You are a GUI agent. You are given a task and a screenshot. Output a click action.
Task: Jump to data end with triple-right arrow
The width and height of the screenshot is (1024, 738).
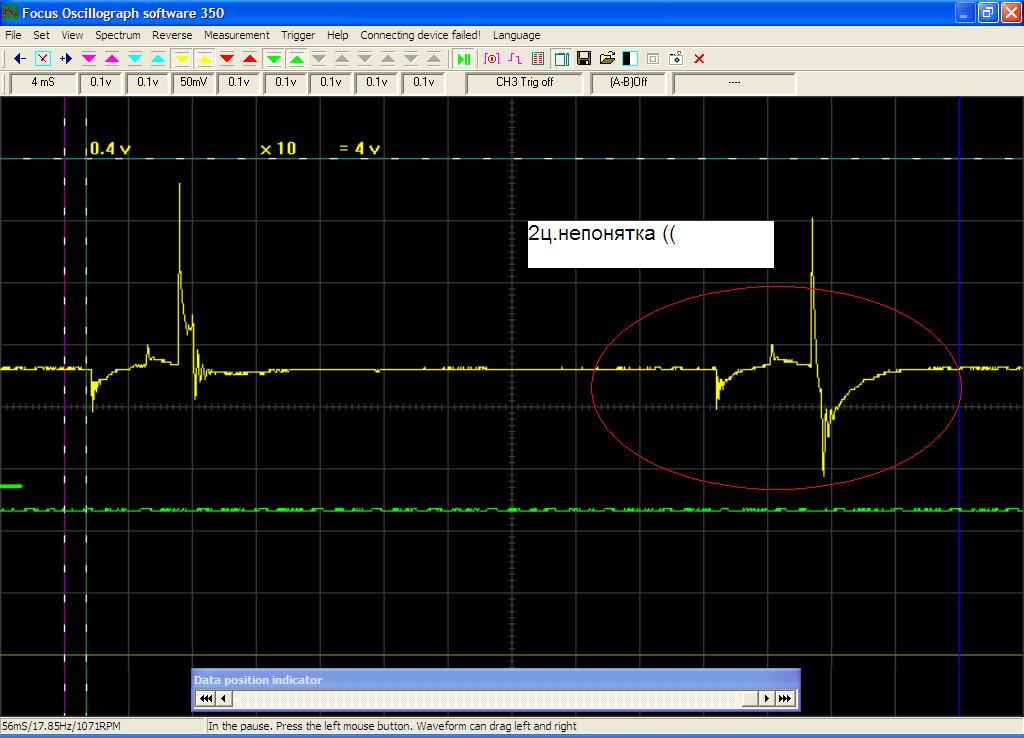click(x=785, y=698)
